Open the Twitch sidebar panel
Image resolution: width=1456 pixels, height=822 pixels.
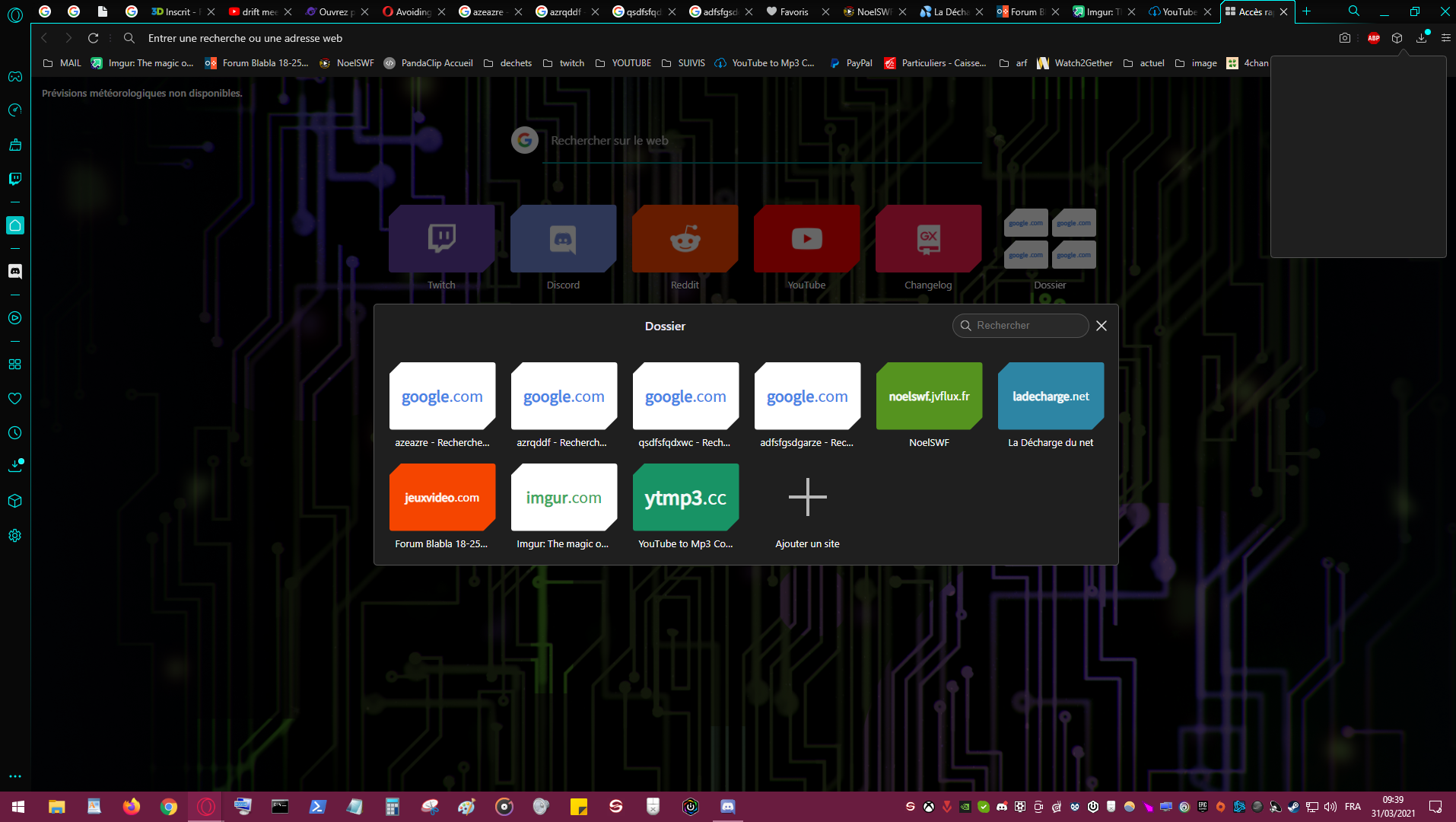[x=15, y=179]
